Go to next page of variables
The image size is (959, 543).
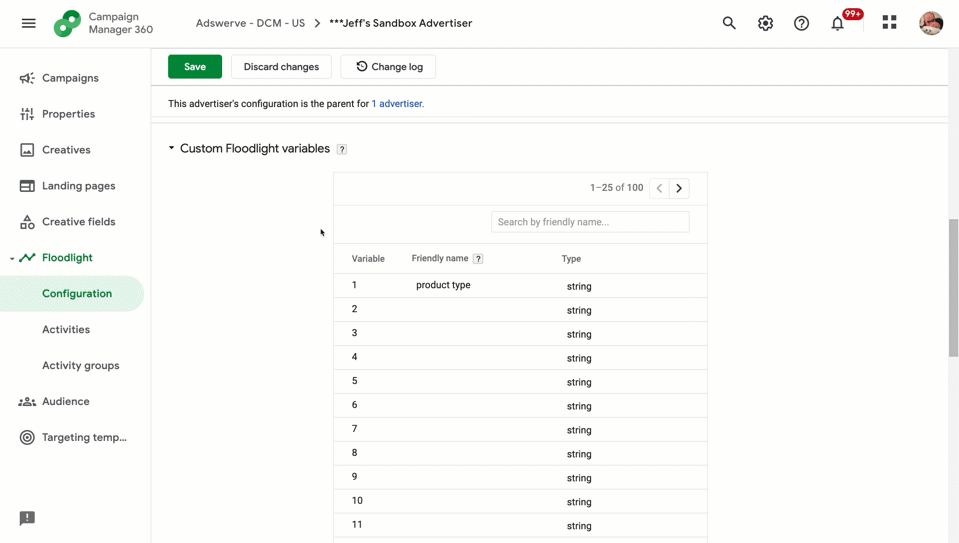tap(679, 188)
